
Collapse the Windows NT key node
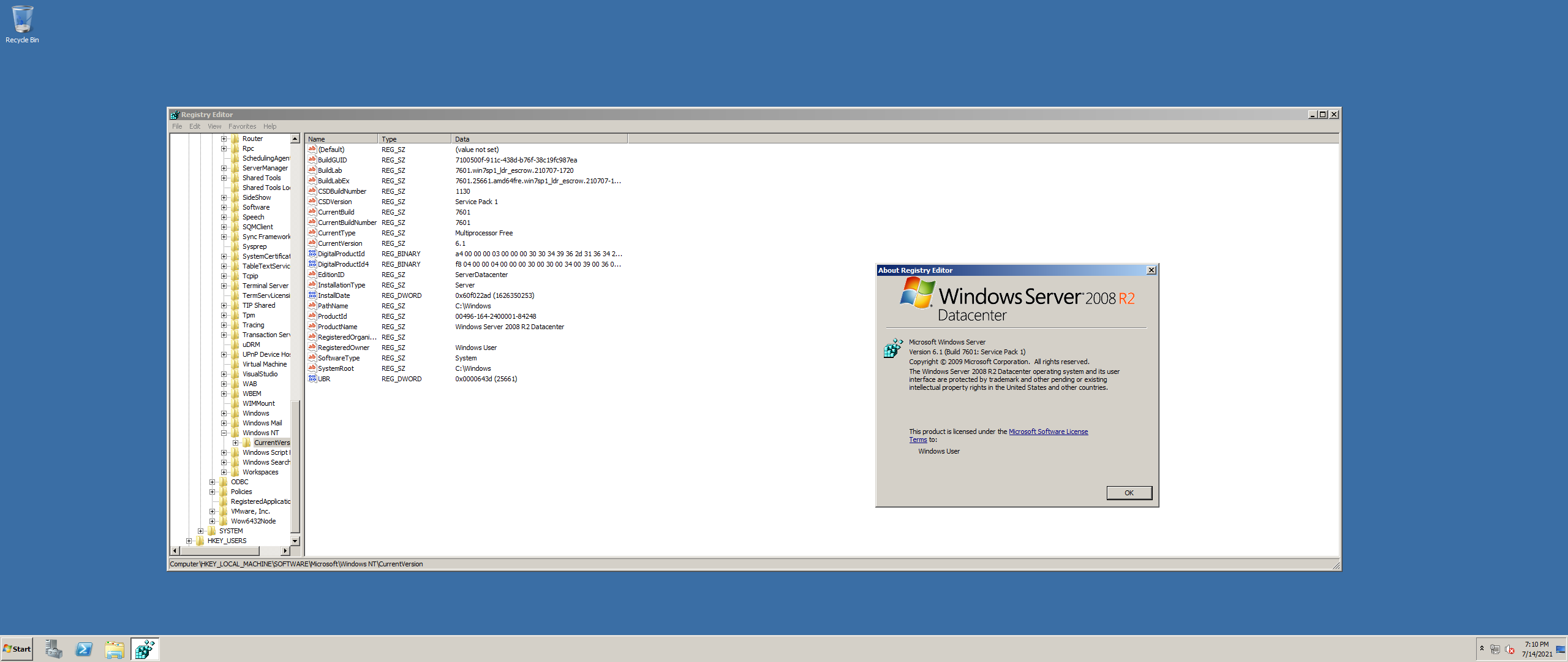point(224,433)
